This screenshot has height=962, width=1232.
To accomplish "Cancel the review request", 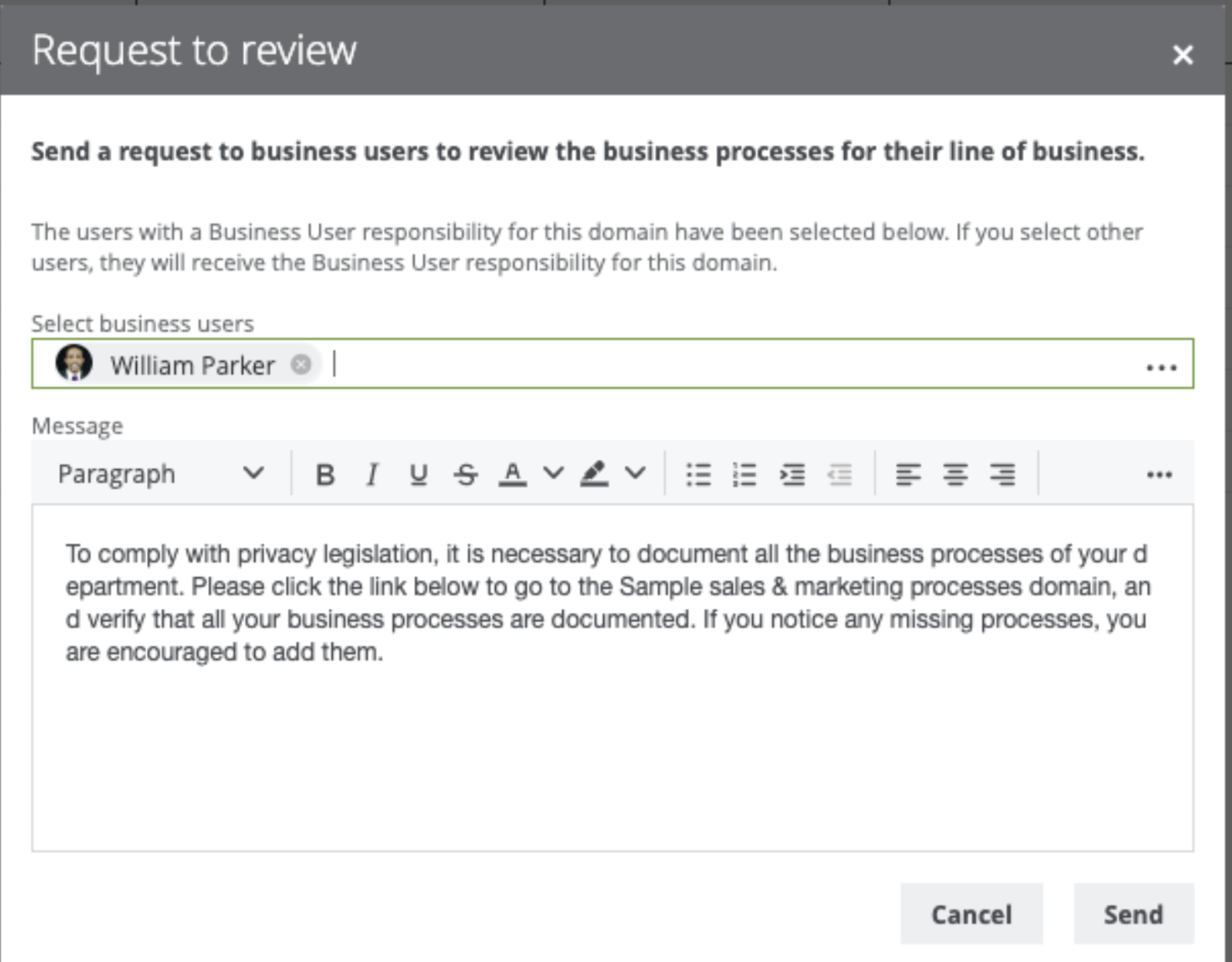I will pos(972,914).
